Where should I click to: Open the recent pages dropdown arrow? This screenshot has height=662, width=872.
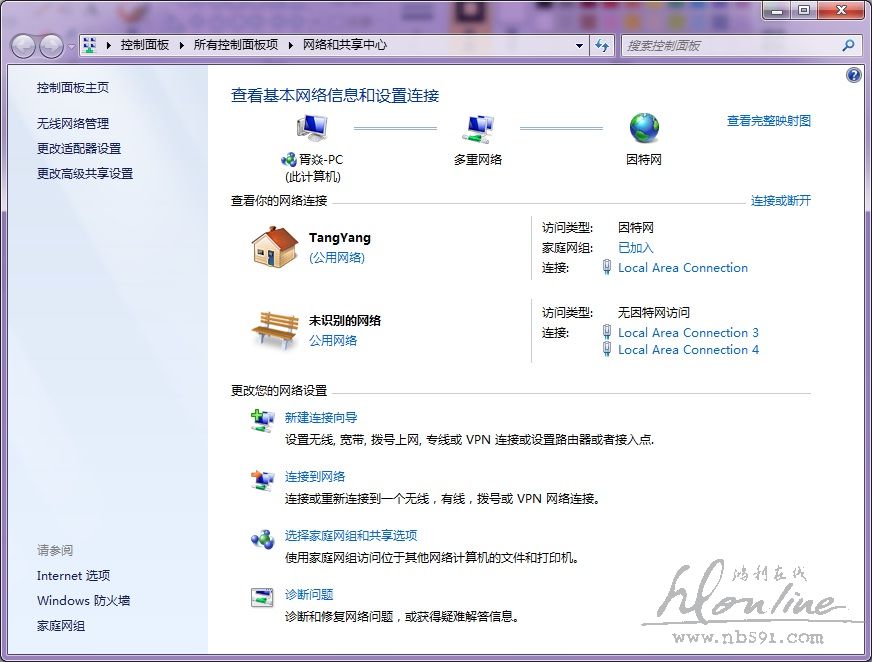[71, 46]
